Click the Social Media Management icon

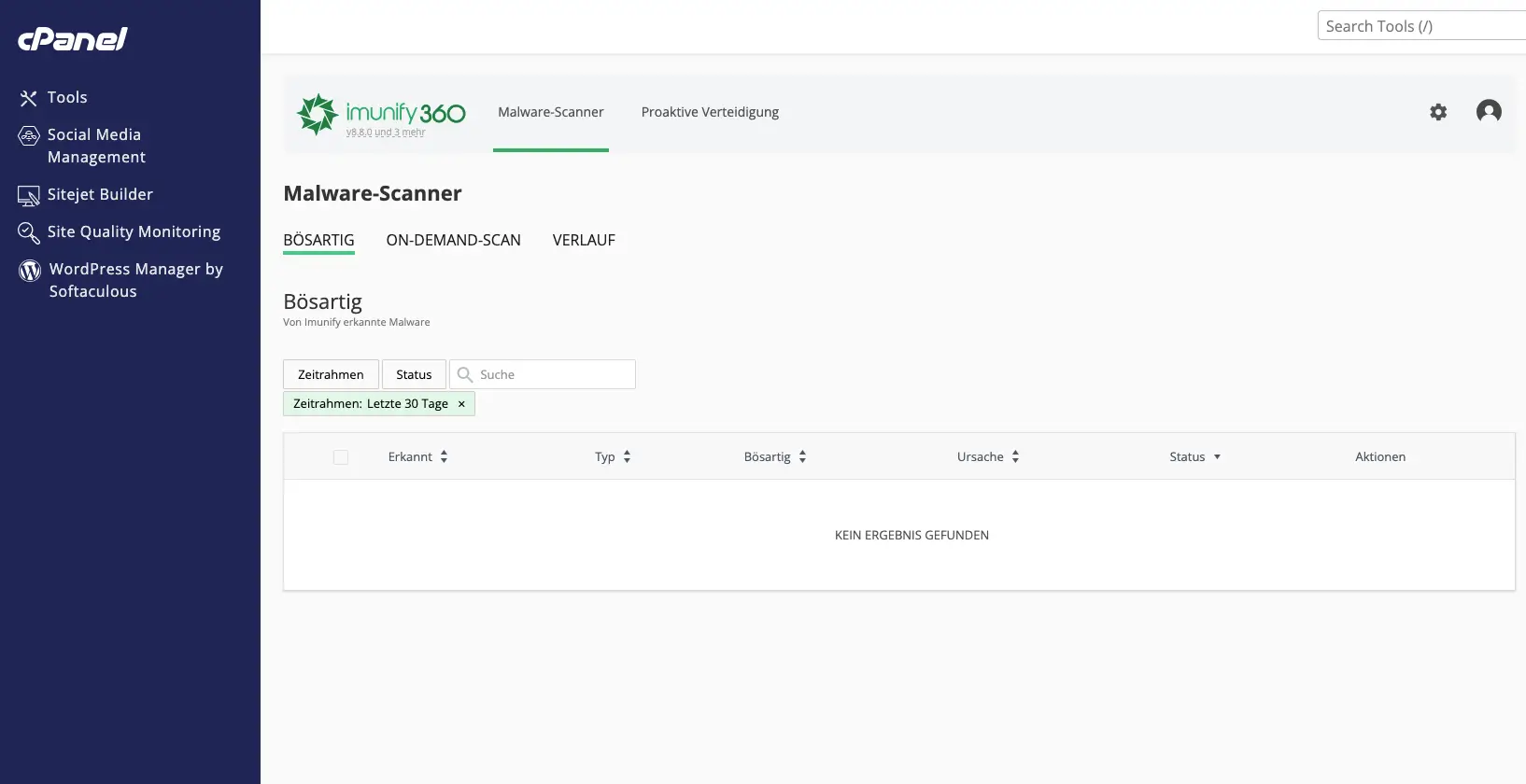click(29, 136)
